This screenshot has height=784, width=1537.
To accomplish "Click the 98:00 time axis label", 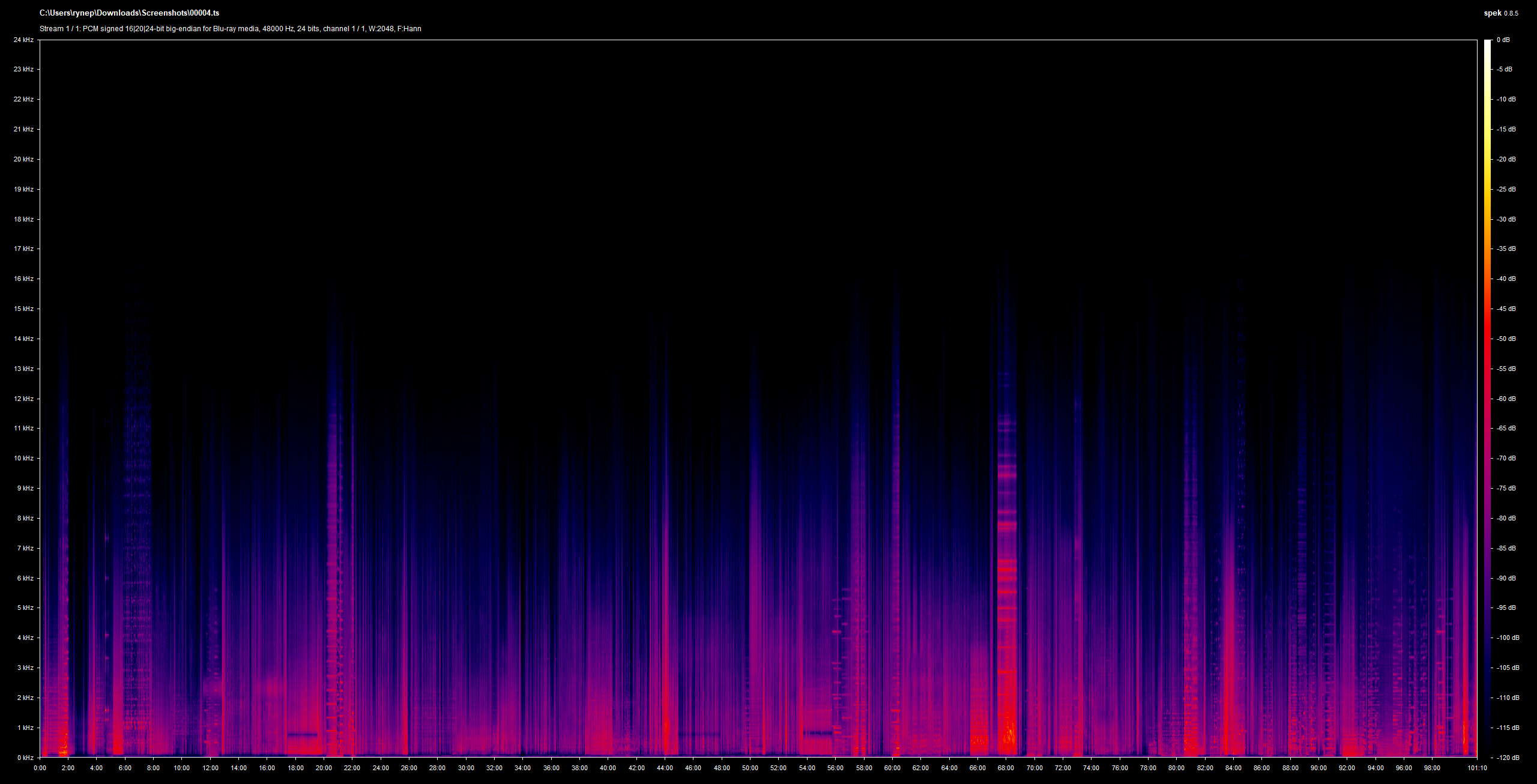I will pyautogui.click(x=1432, y=768).
